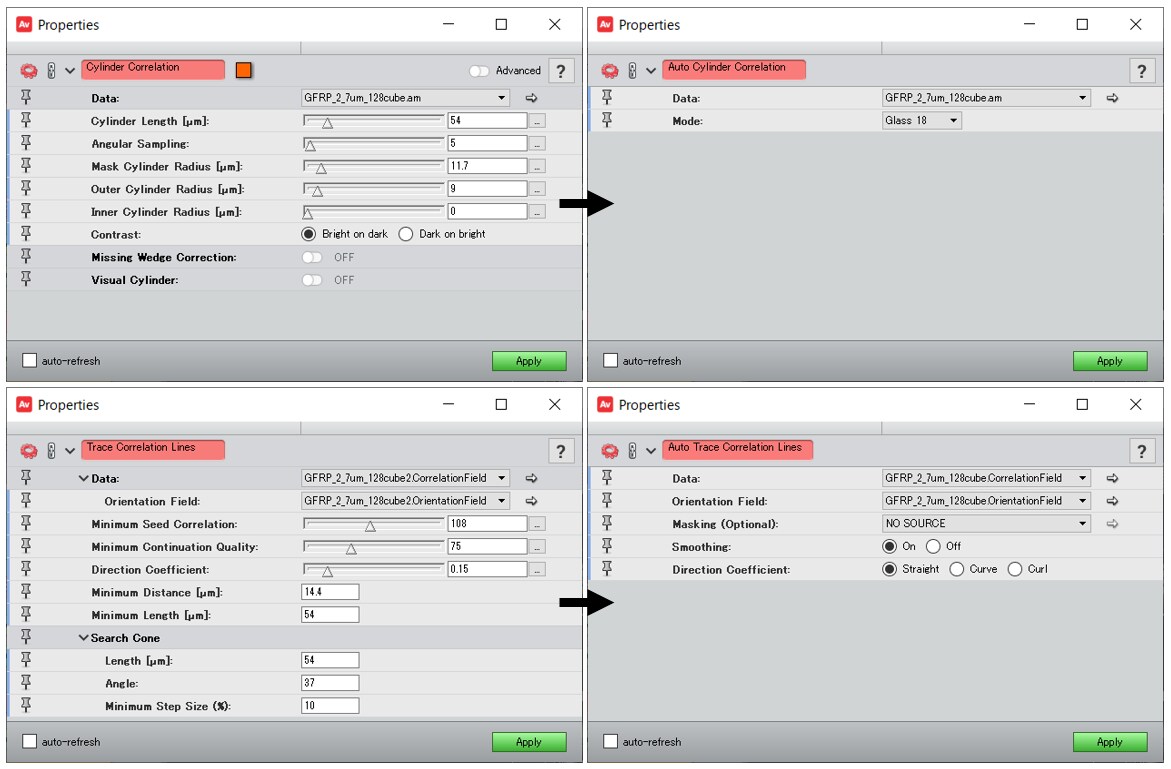Click the pin icon beside Cylinder Length
This screenshot has width=1171, height=769.
[x=26, y=120]
